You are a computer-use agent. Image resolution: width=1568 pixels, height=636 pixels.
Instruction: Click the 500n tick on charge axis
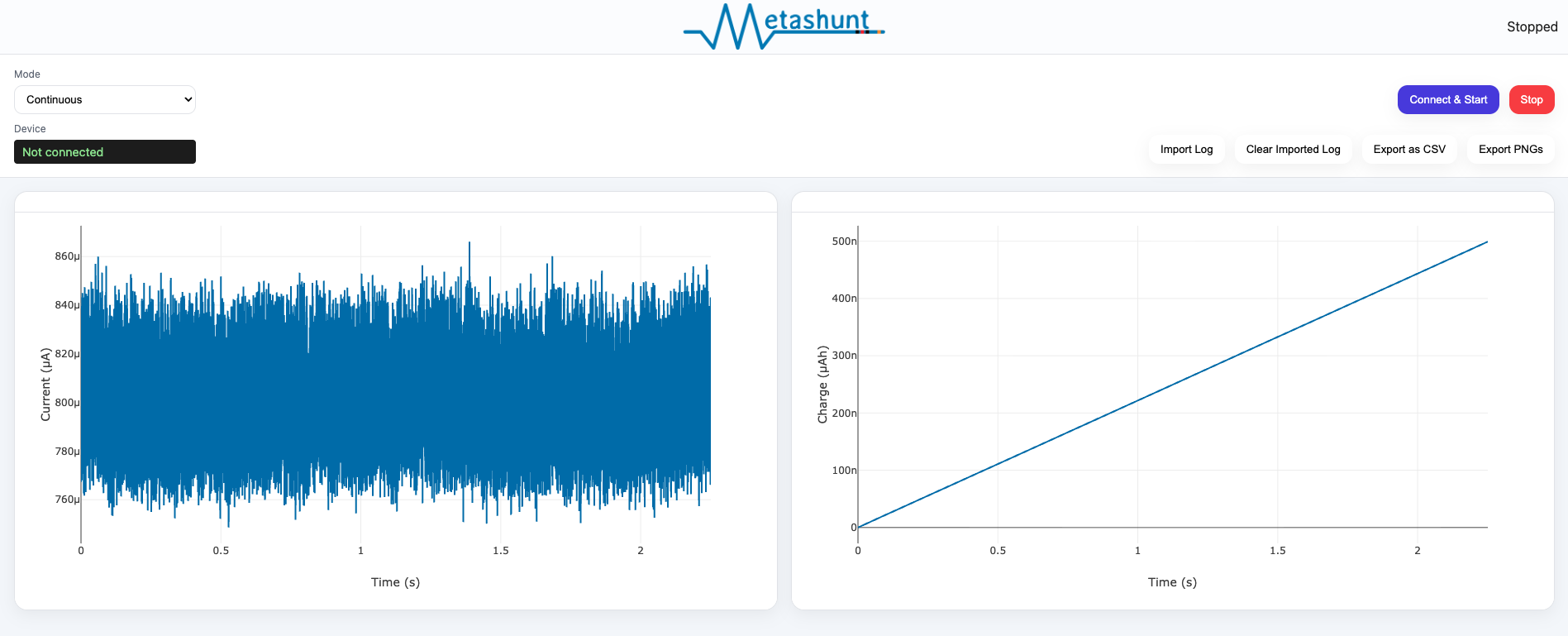point(844,241)
